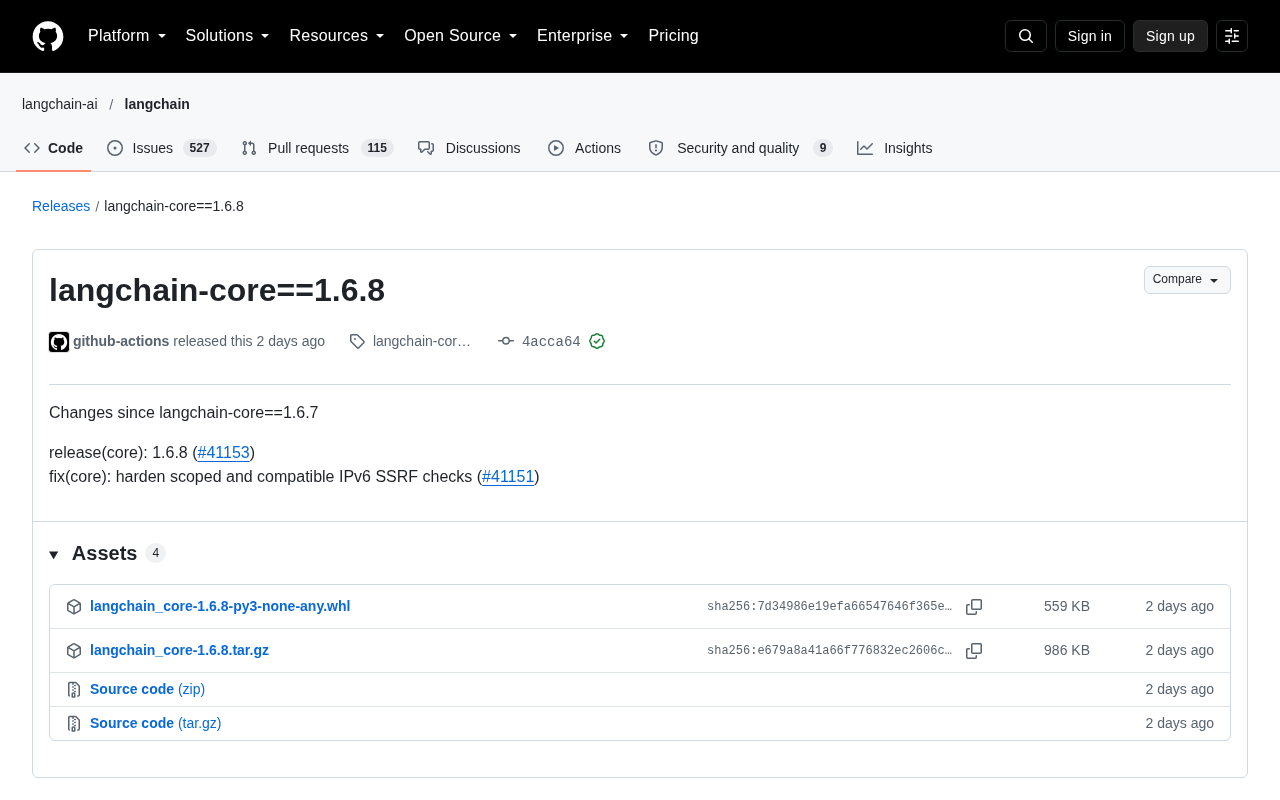Open commit 4acca64
Image resolution: width=1280 pixels, height=800 pixels.
tap(551, 342)
